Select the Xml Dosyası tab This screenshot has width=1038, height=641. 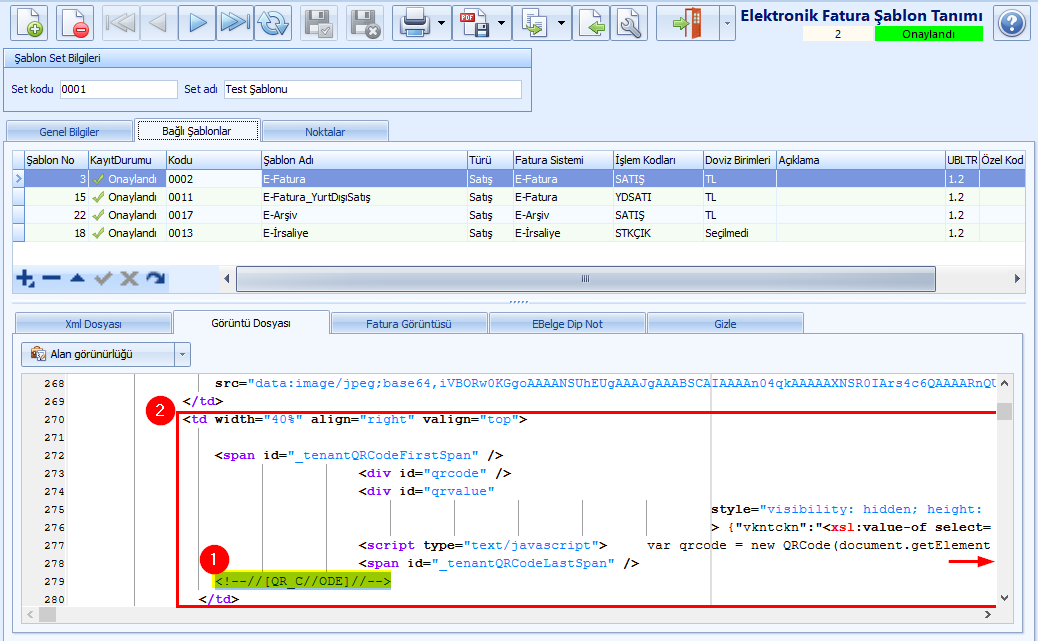coord(93,324)
